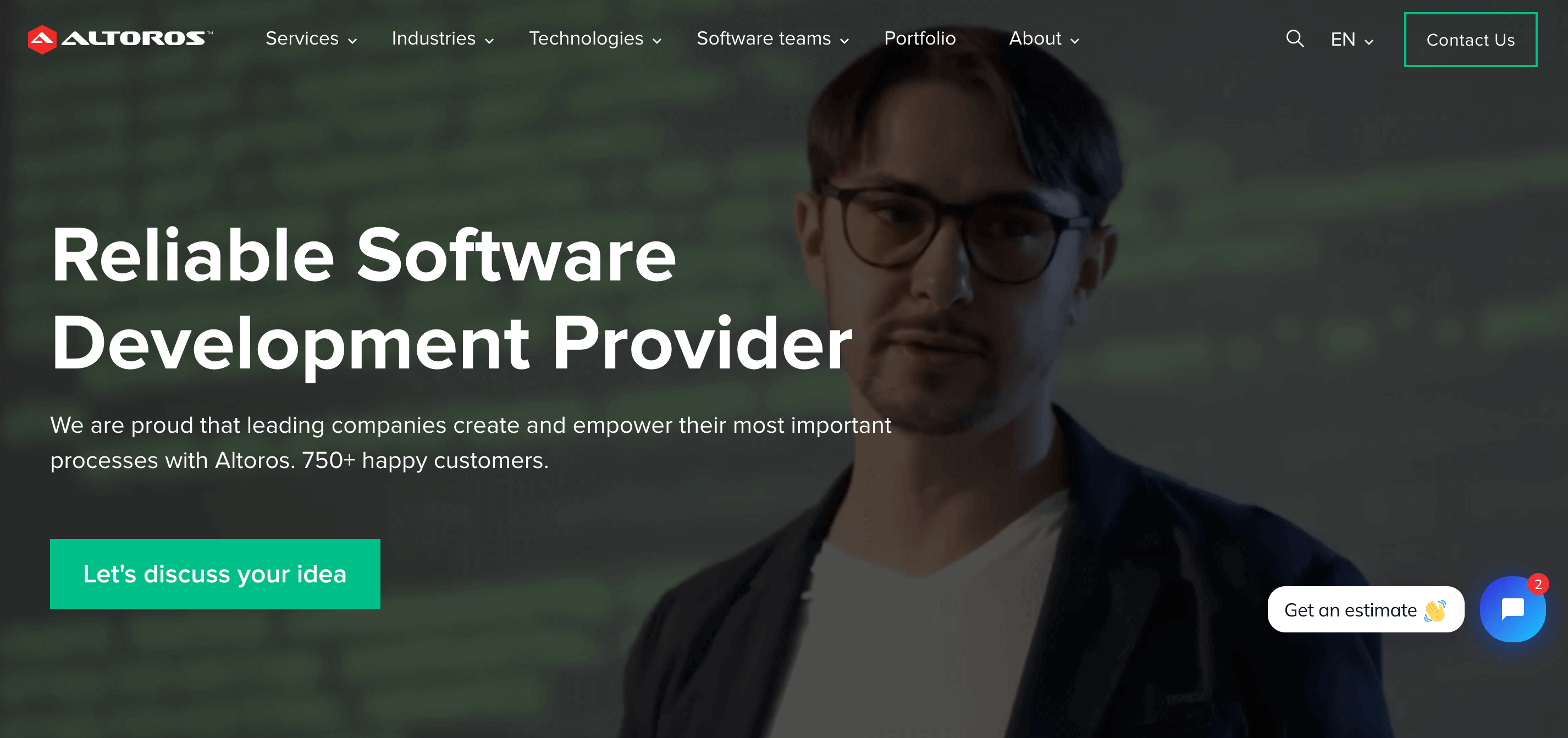Open the search magnifier icon
This screenshot has height=738, width=1568.
click(1295, 39)
